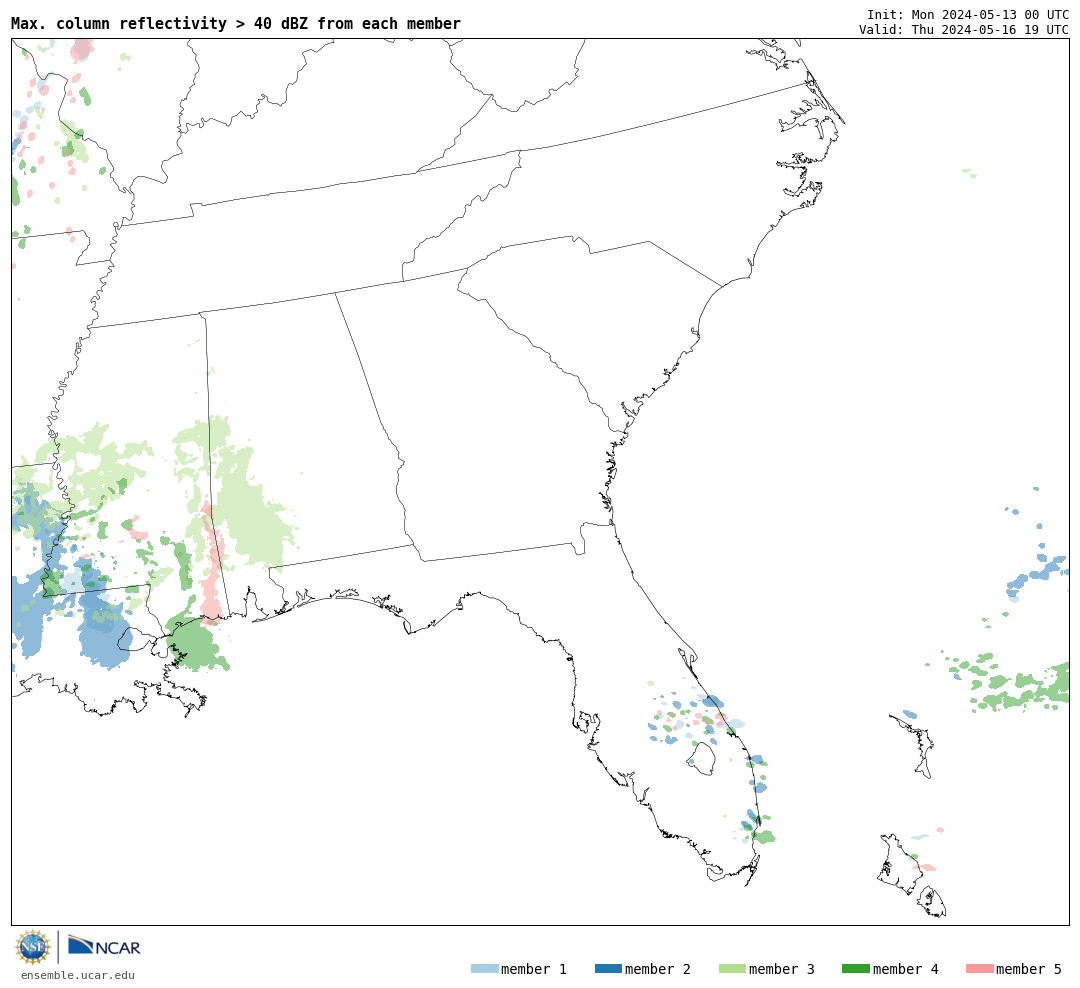The height and width of the screenshot is (988, 1080).
Task: Select the 'member 1' legend label
Action: [x=534, y=969]
